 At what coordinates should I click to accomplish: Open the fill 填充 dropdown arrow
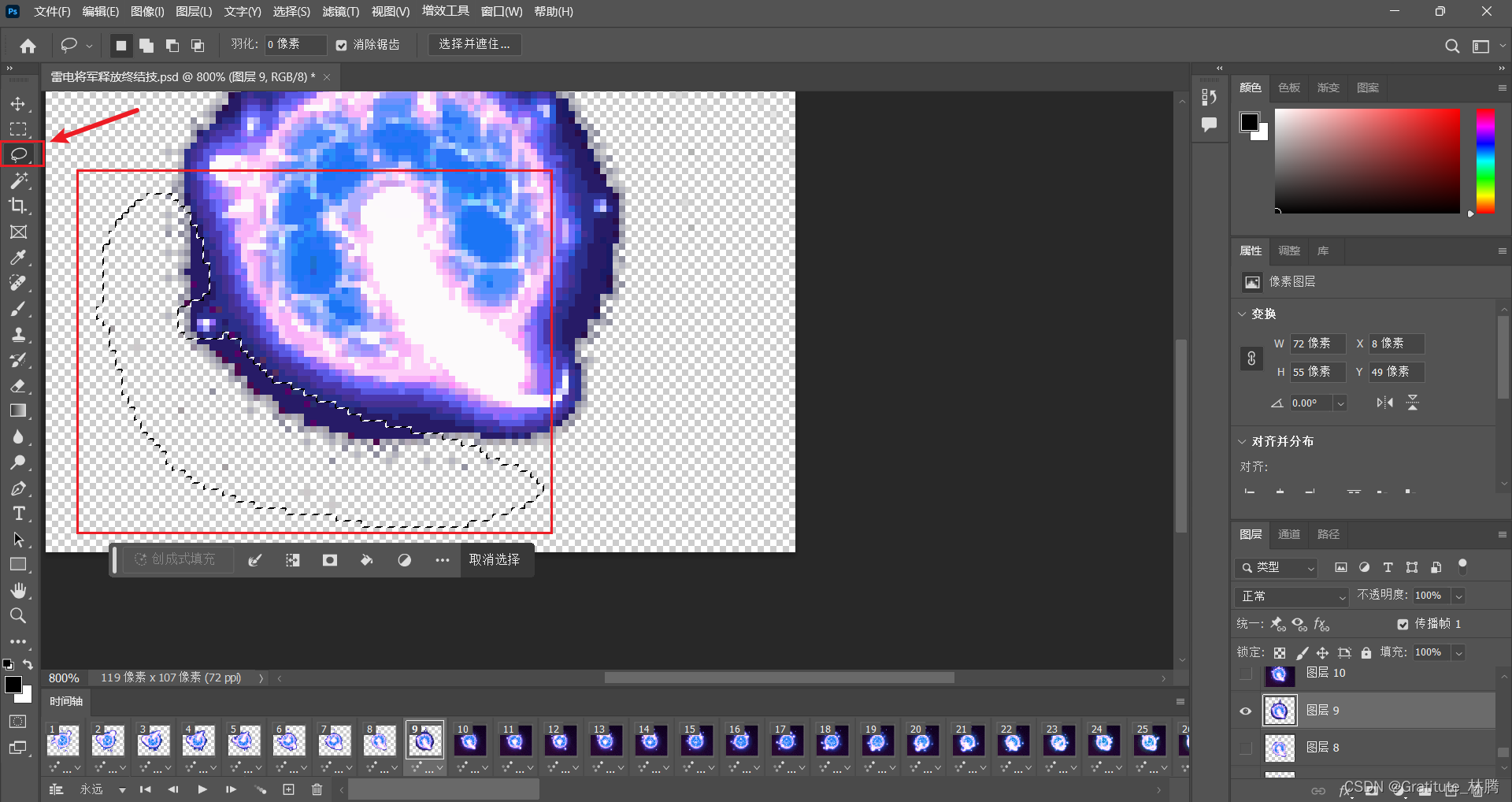pyautogui.click(x=1458, y=653)
